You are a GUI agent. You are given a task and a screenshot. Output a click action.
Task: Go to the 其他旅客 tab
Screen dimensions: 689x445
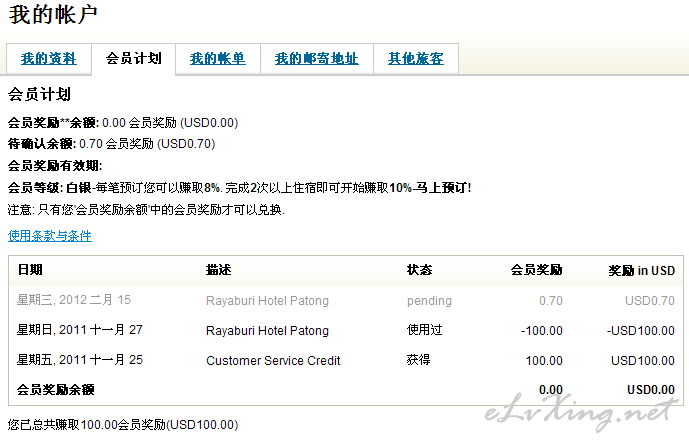point(416,58)
